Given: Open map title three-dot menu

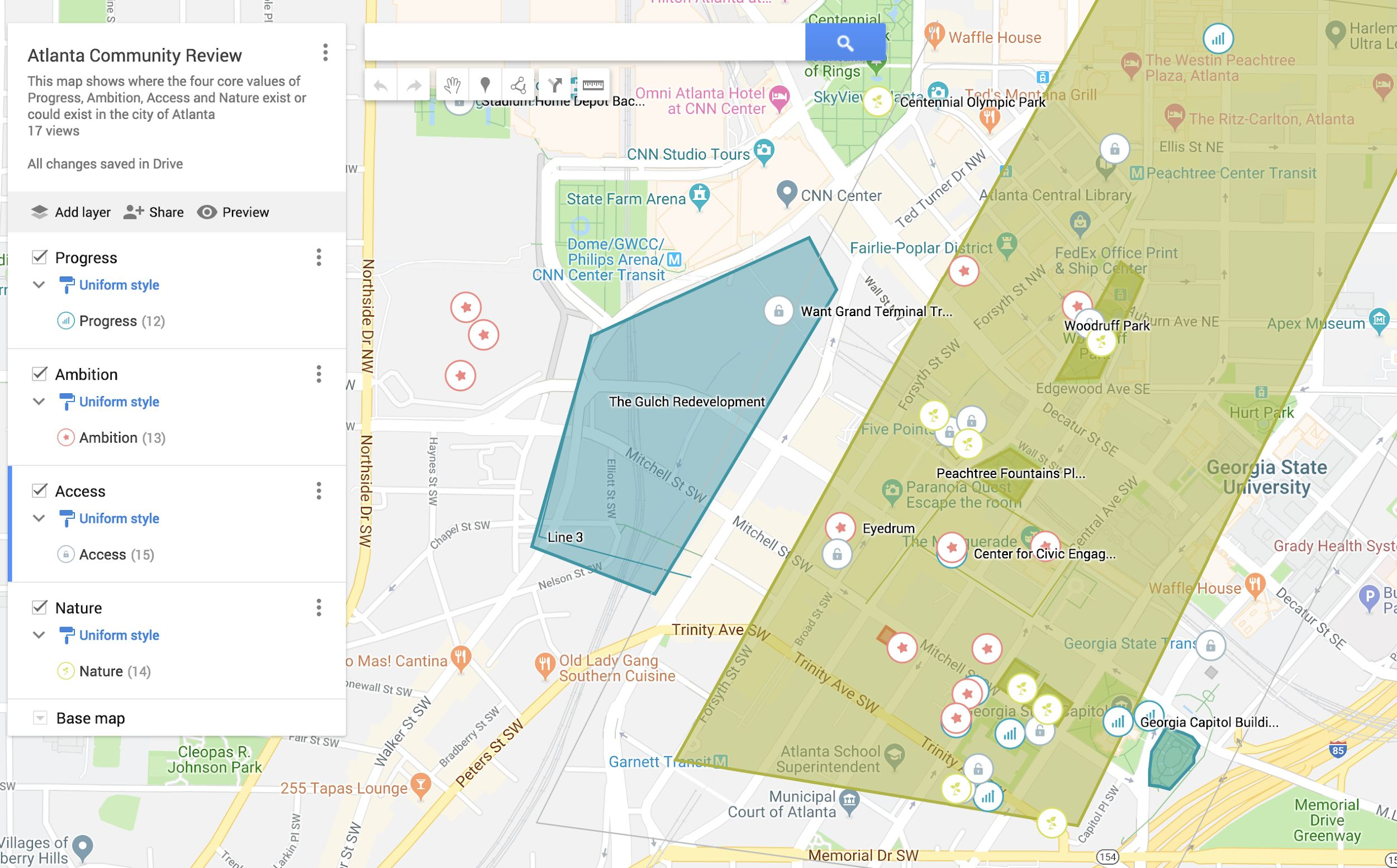Looking at the screenshot, I should pos(326,53).
